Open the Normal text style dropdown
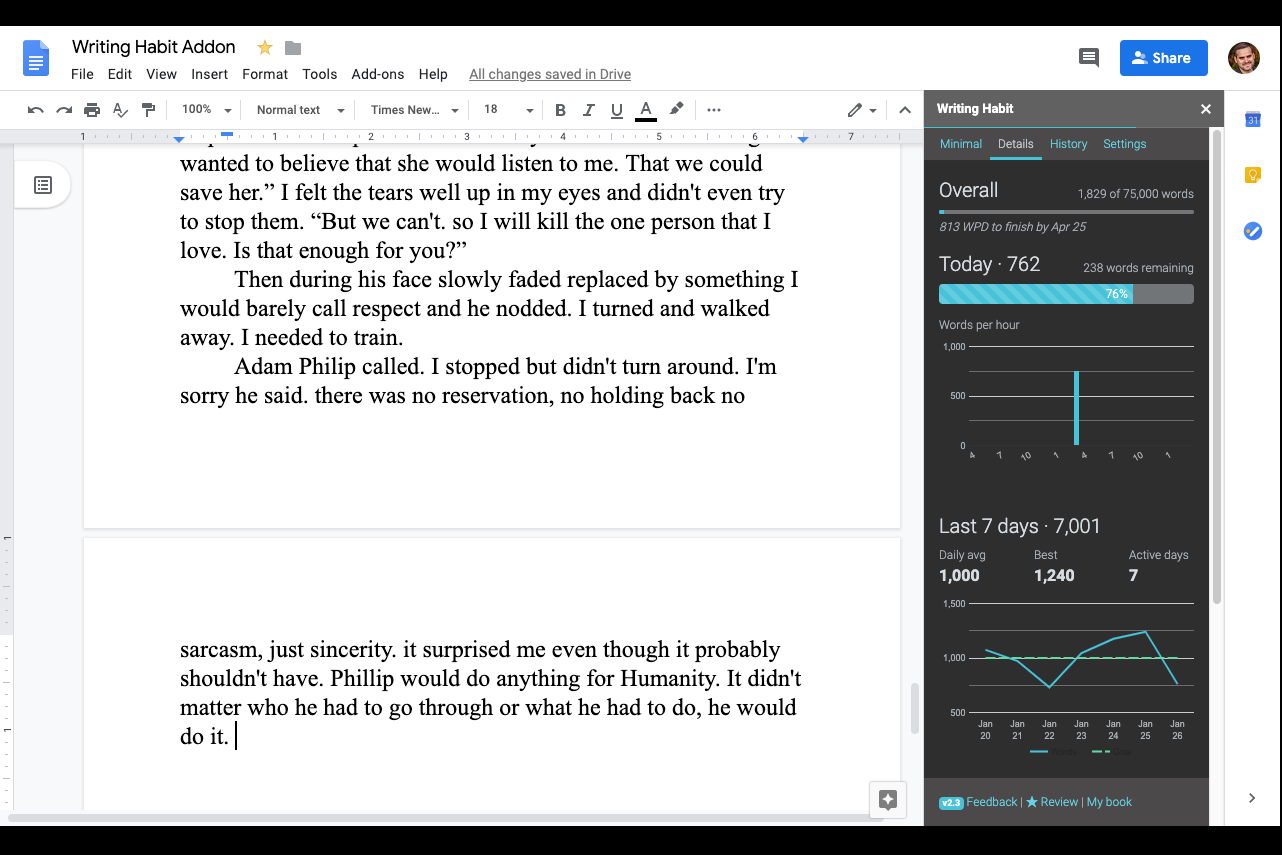The image size is (1282, 855). (300, 110)
